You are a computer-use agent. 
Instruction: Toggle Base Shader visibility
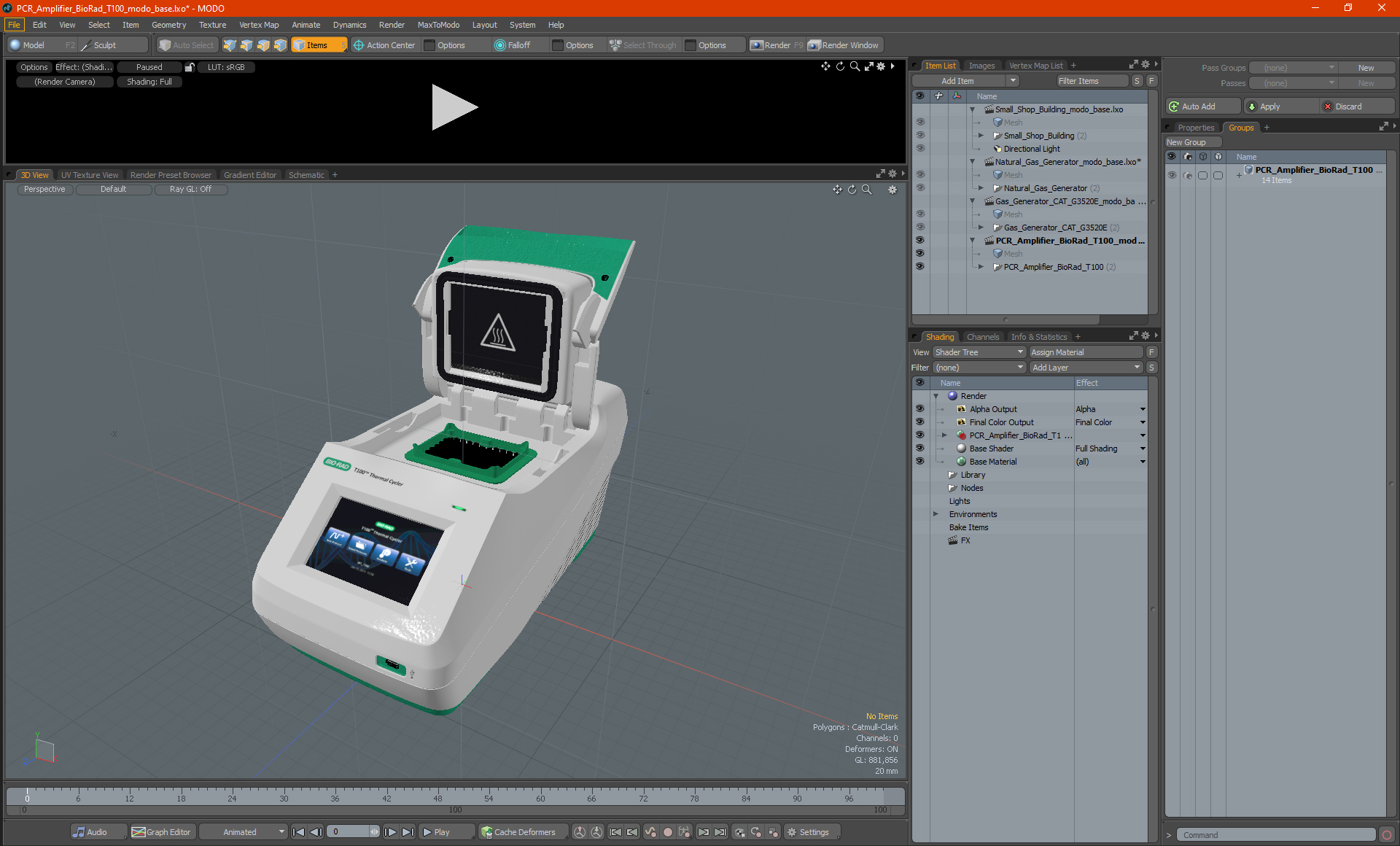pos(919,449)
